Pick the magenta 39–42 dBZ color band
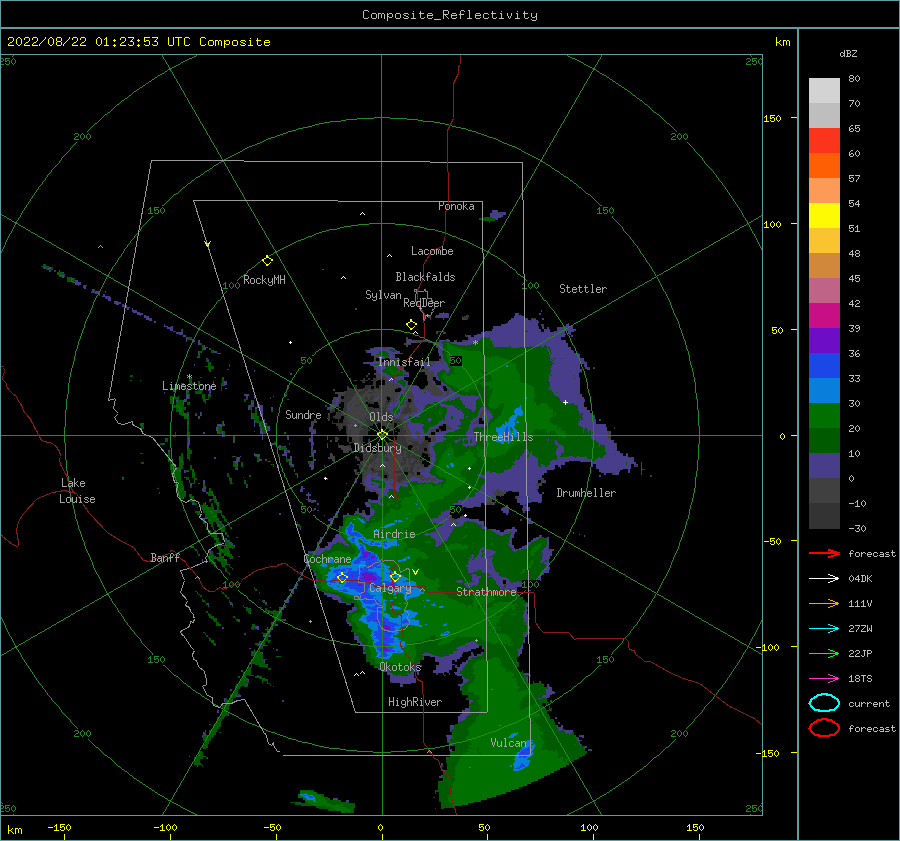 point(824,315)
